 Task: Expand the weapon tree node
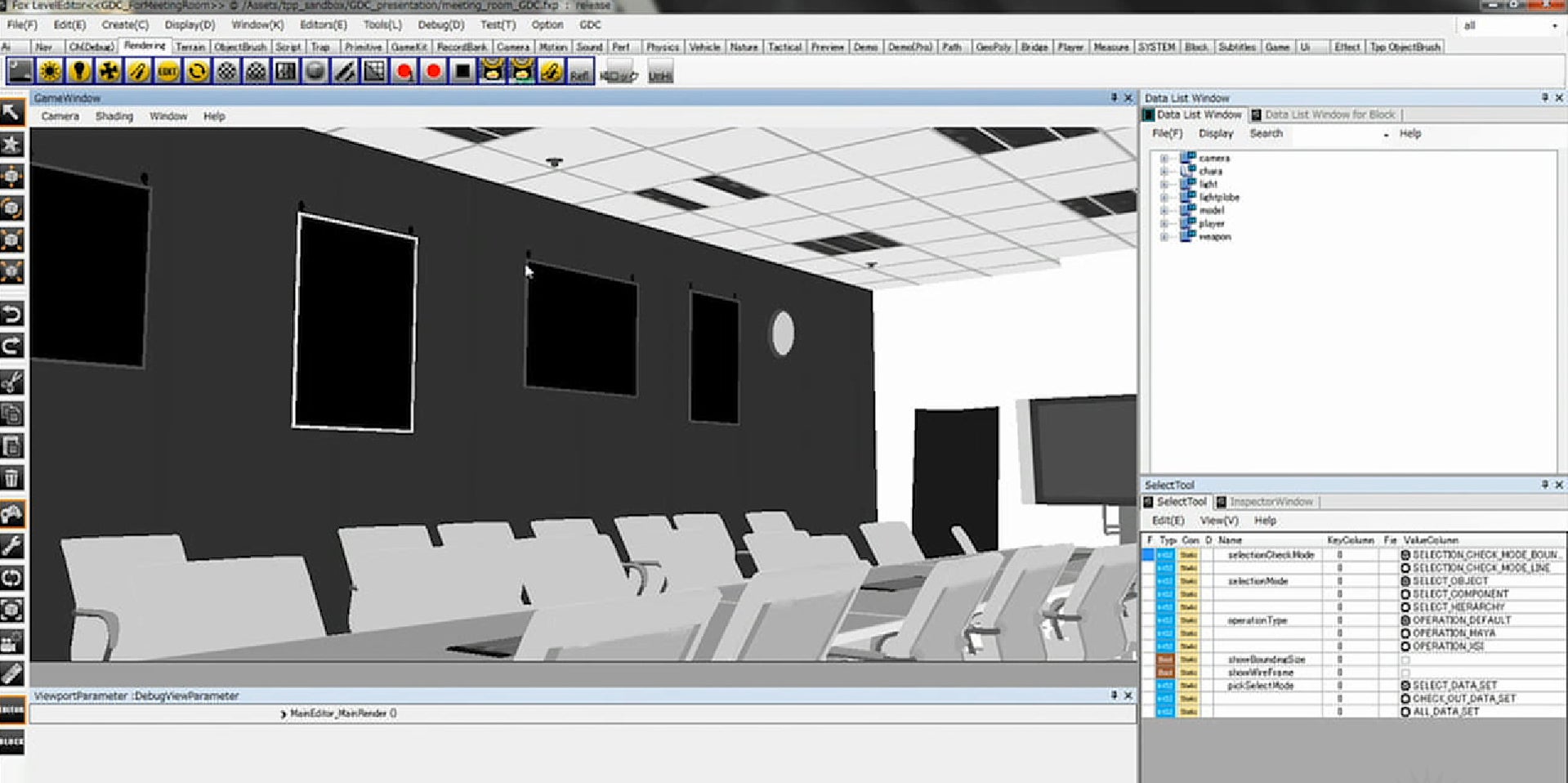tap(1164, 237)
